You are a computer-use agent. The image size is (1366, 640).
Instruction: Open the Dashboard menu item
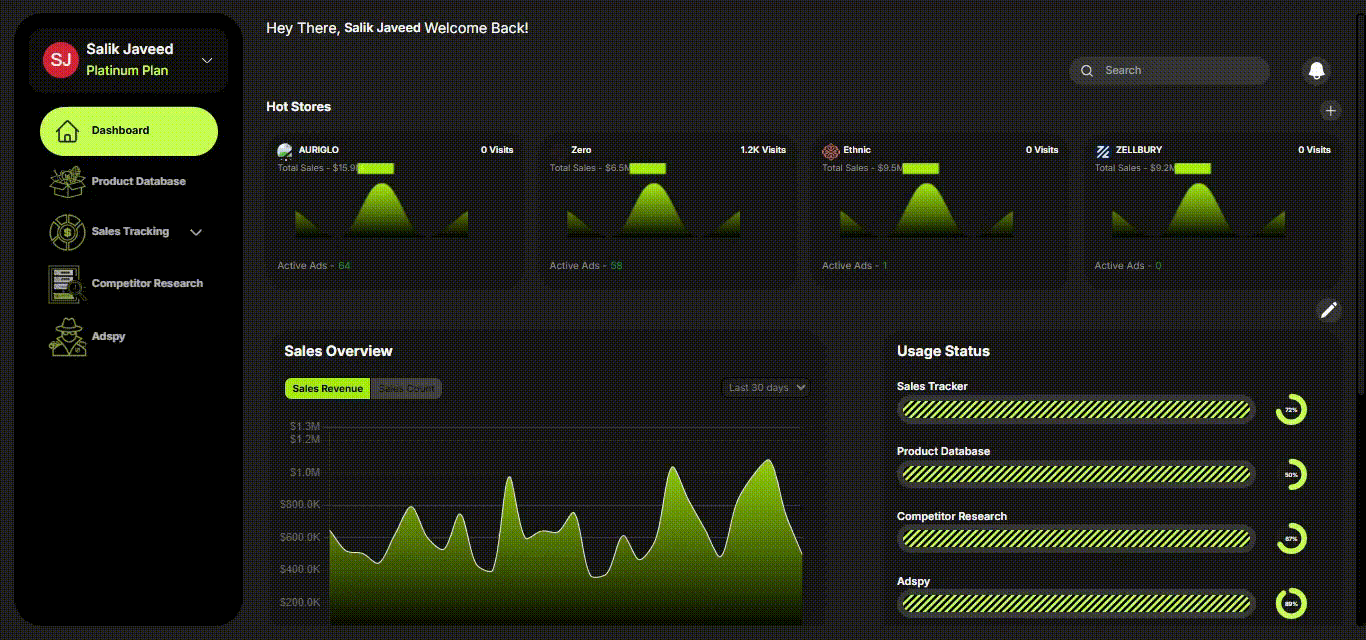click(128, 131)
